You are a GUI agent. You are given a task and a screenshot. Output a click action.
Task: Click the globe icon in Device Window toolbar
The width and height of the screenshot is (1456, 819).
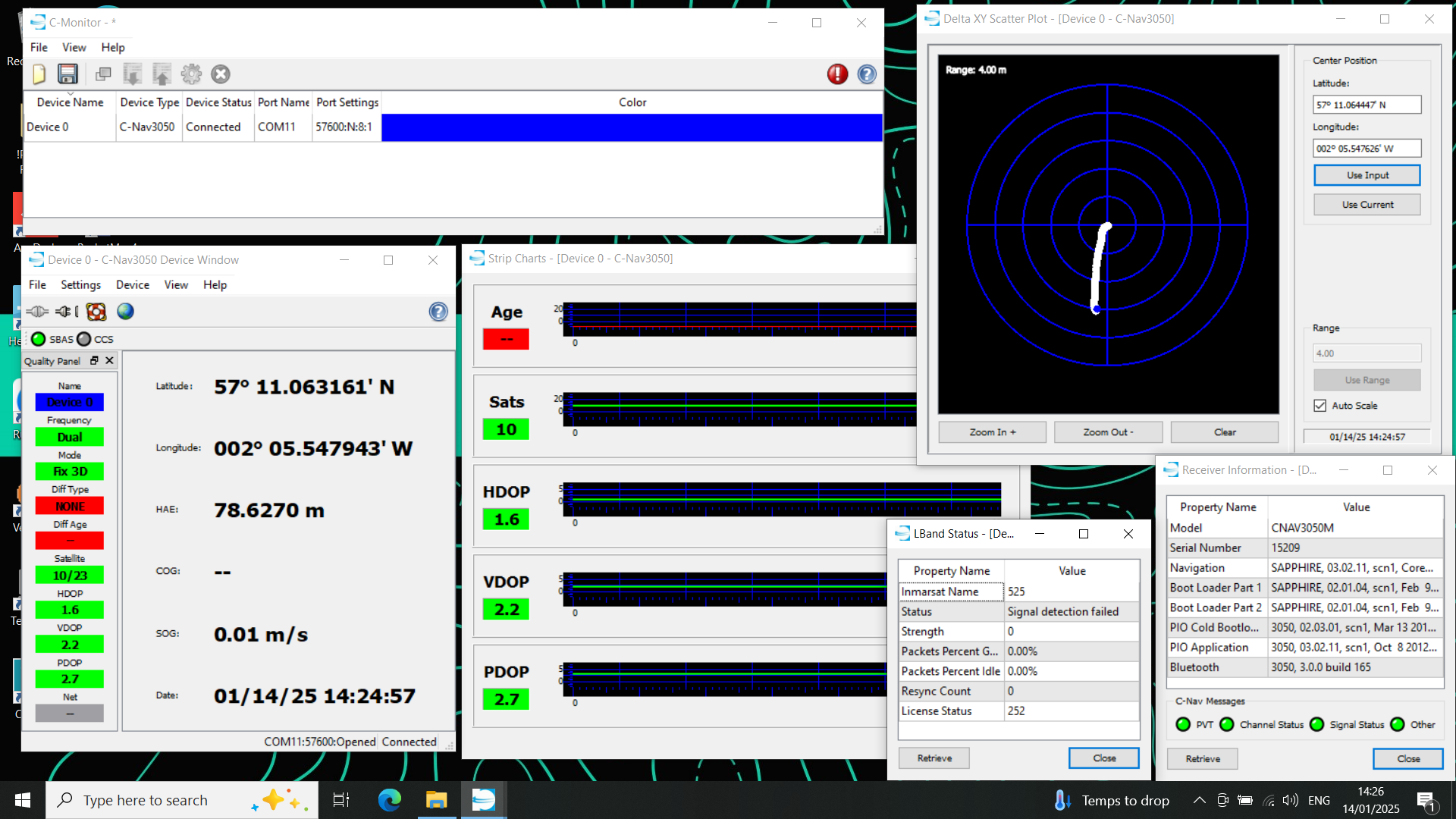pos(125,312)
